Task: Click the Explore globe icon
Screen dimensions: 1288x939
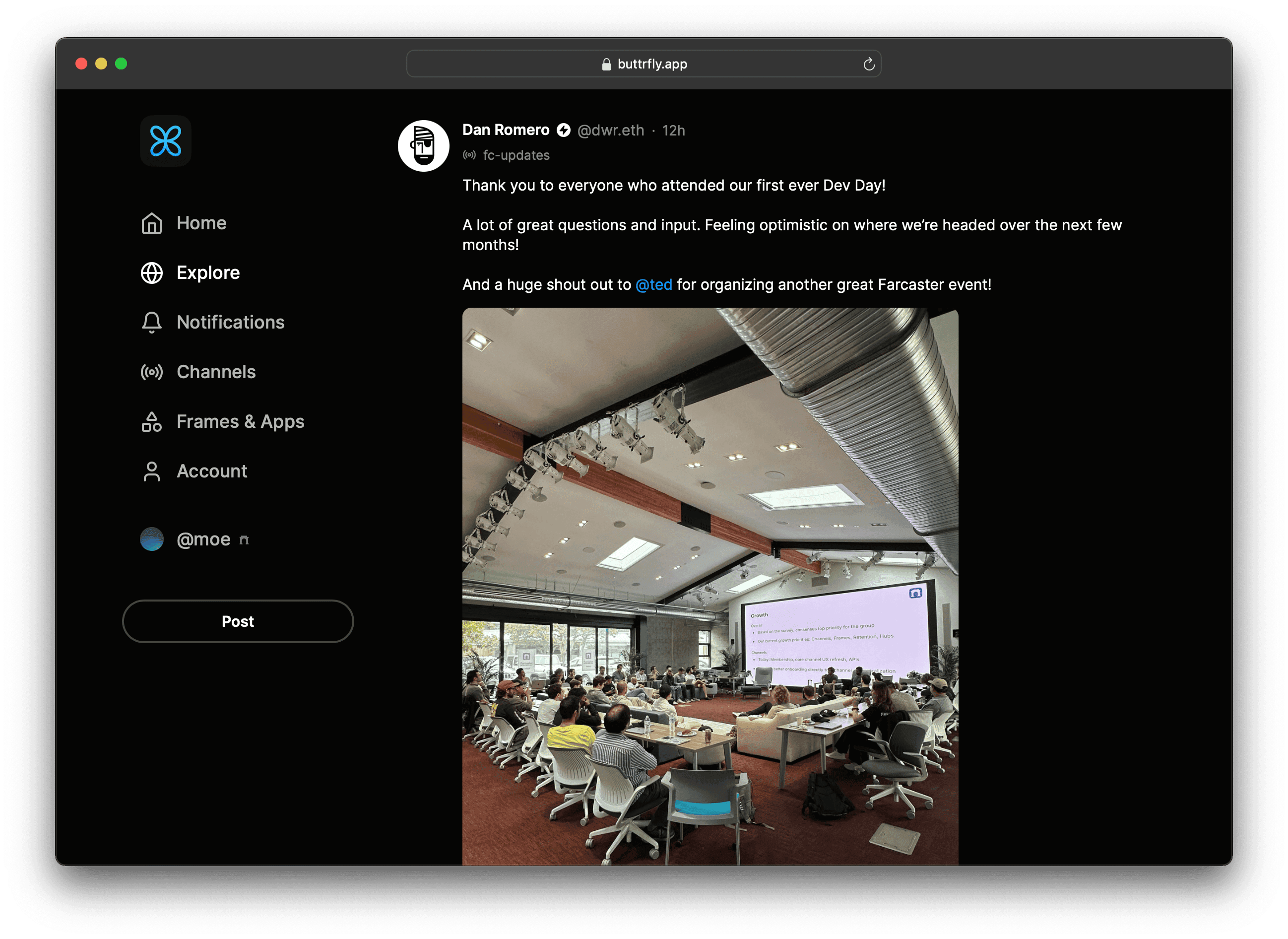Action: [152, 273]
